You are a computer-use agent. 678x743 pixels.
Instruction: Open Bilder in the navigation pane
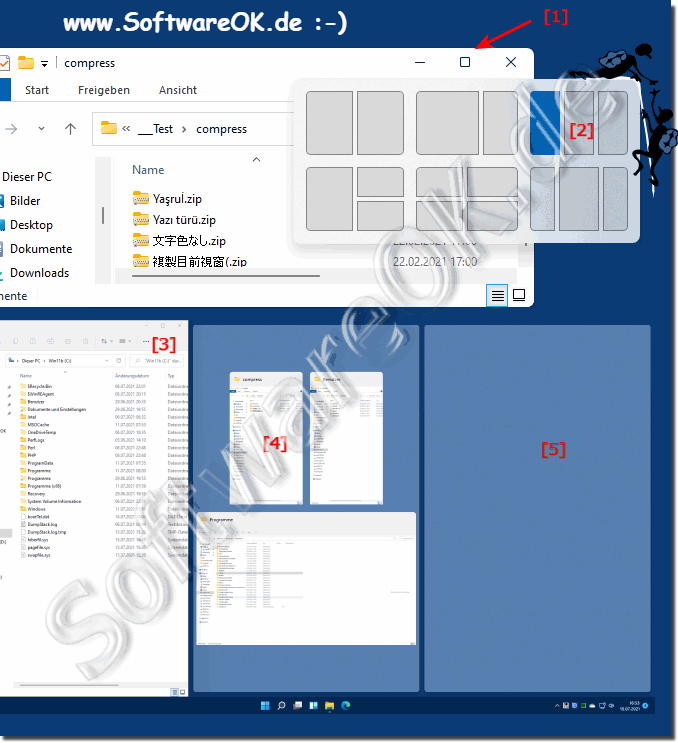(20, 201)
